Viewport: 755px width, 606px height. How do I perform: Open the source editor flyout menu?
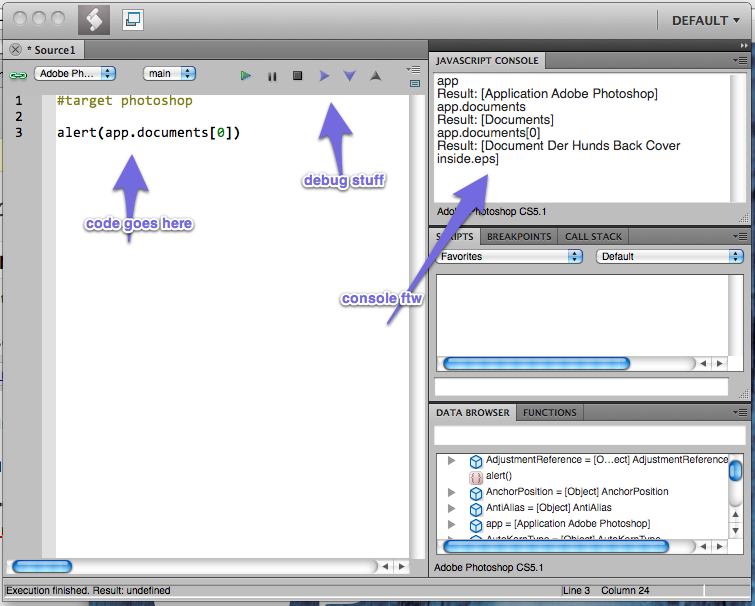(414, 69)
